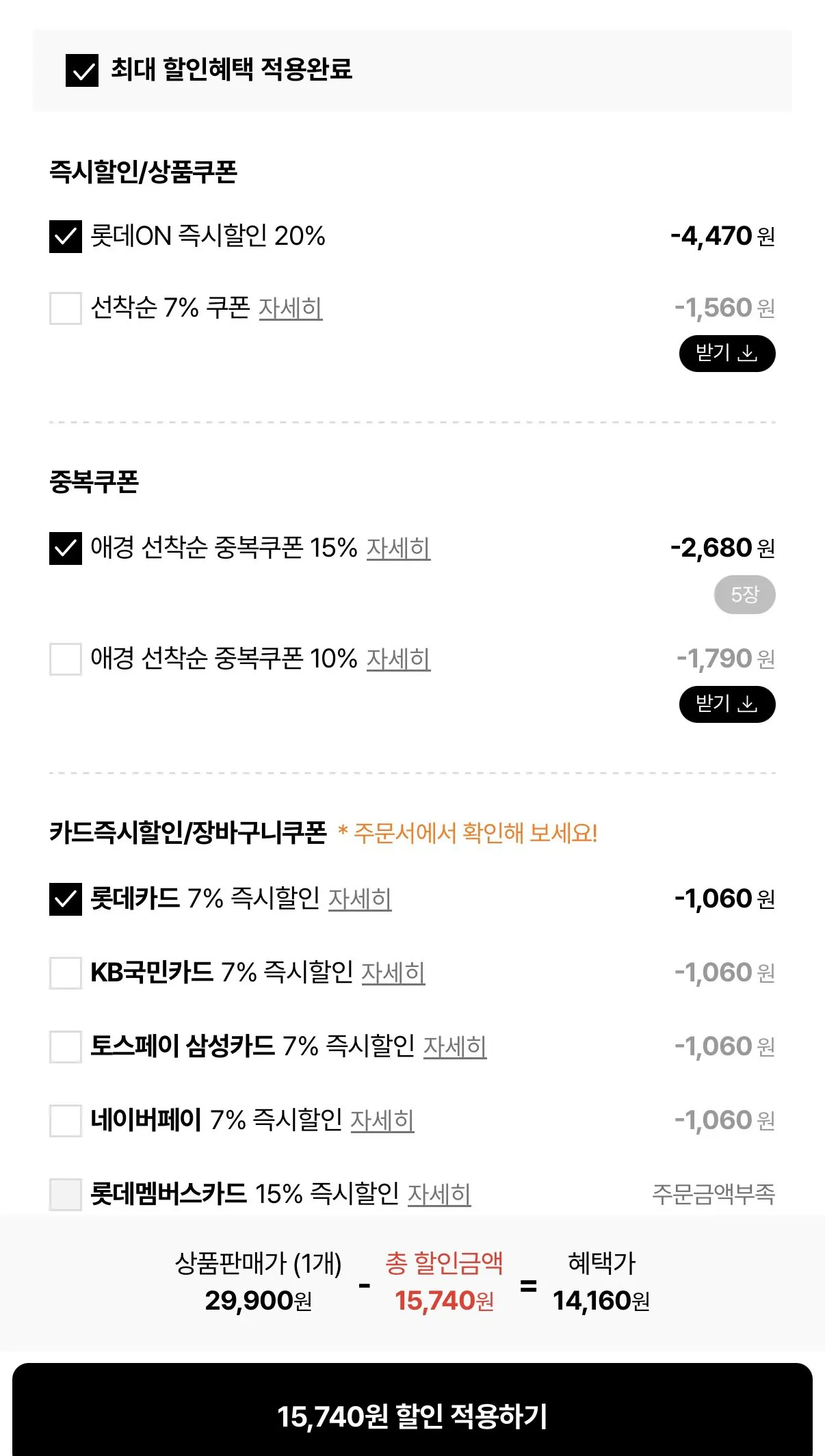
Task: Check 애경 선착순 중복쿠폰 10% checkbox
Action: [x=66, y=659]
